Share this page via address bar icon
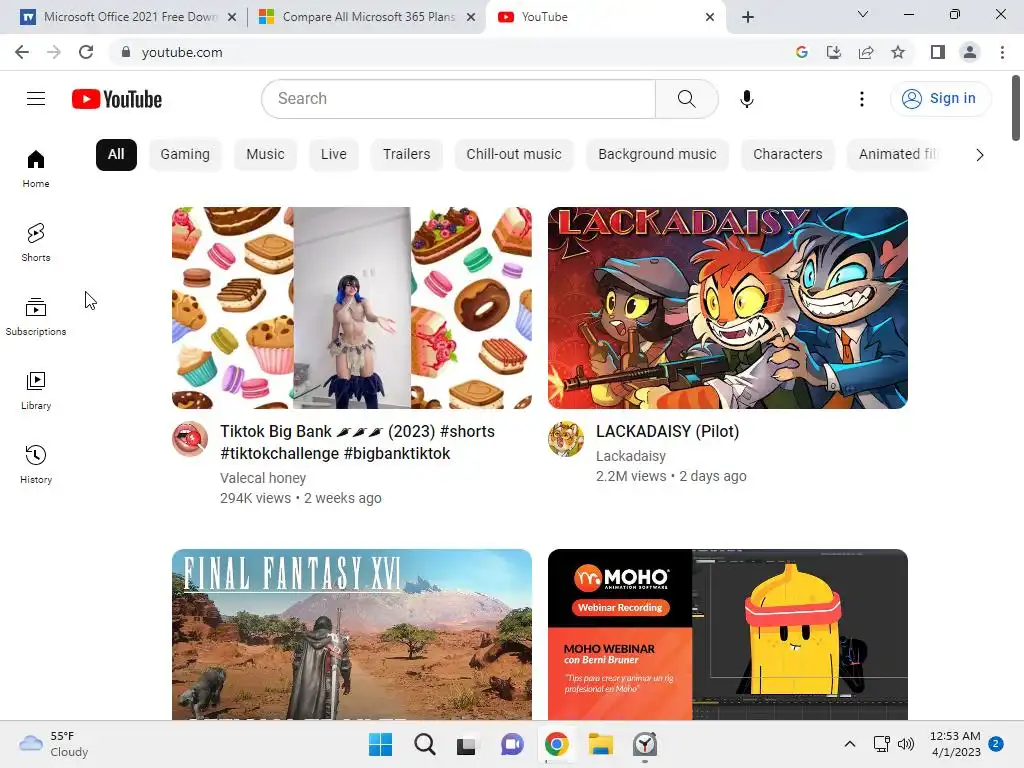1024x768 pixels. pos(866,52)
